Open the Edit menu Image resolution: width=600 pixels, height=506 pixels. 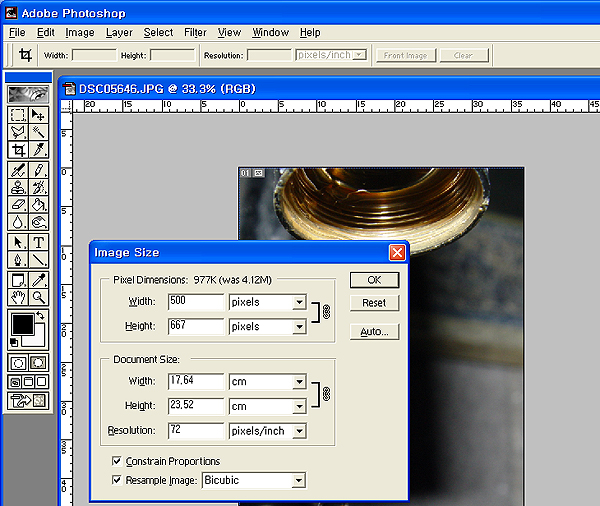point(46,33)
